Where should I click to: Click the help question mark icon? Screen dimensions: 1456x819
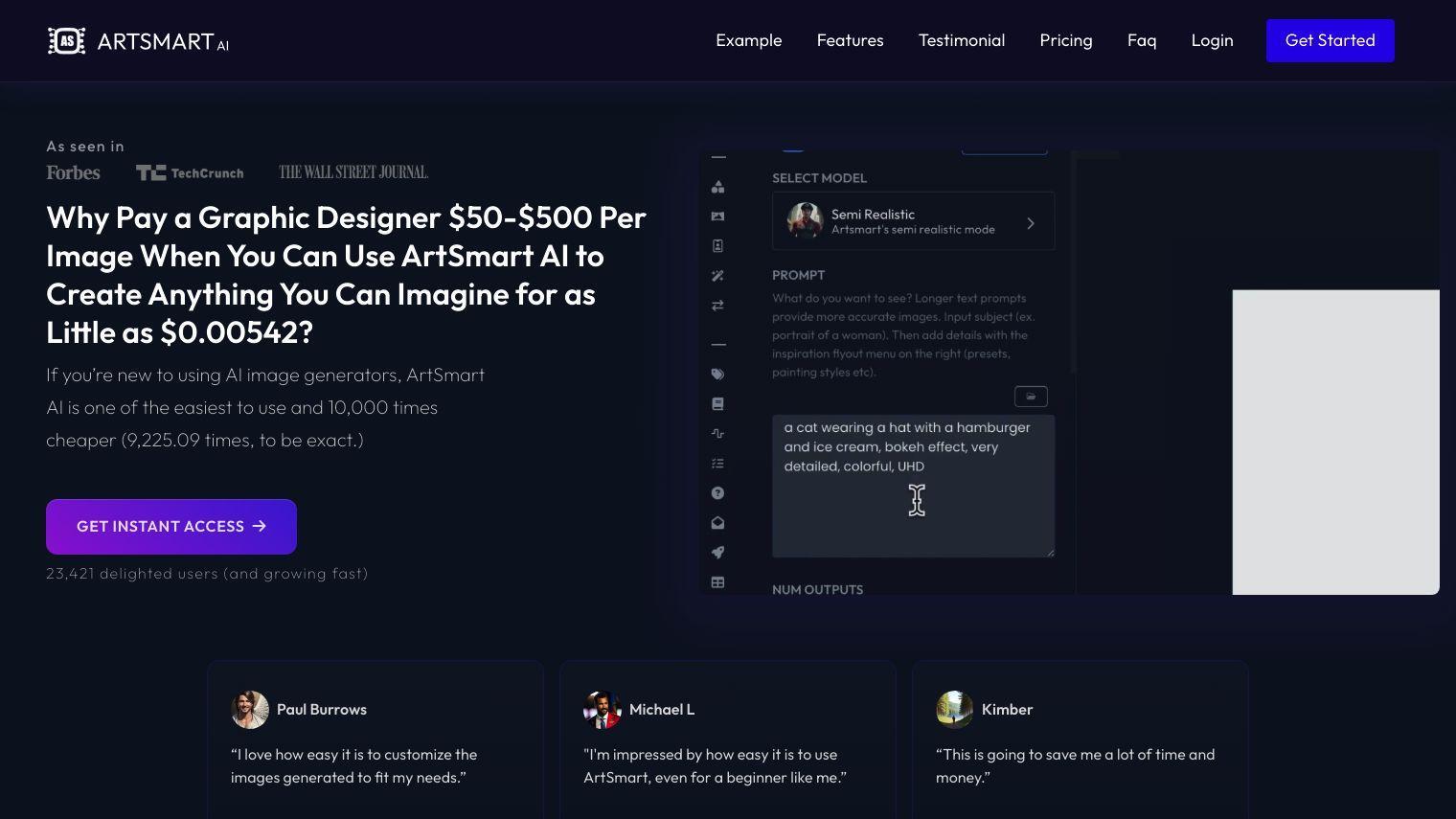coord(717,493)
